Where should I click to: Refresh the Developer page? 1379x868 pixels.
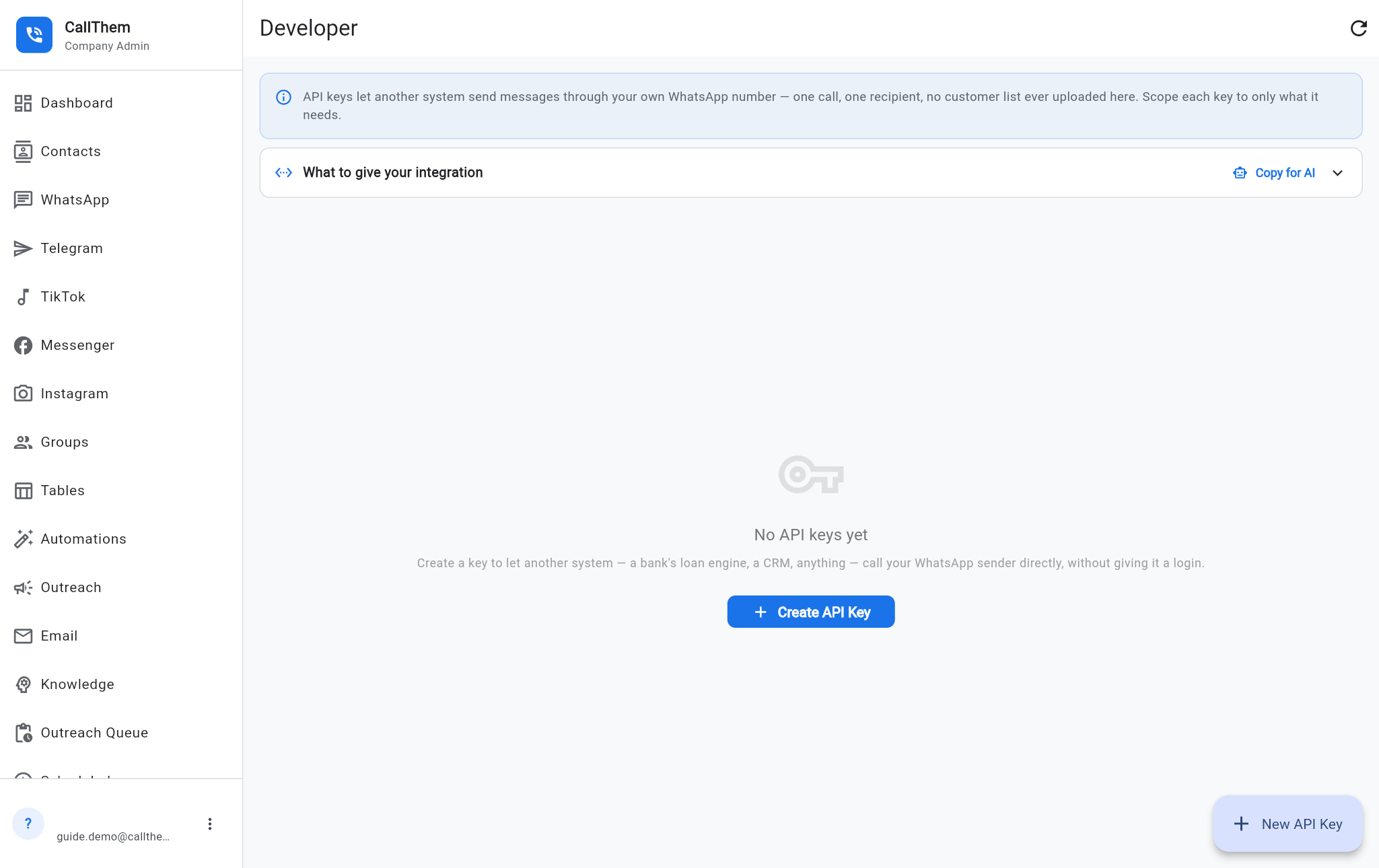coord(1358,28)
